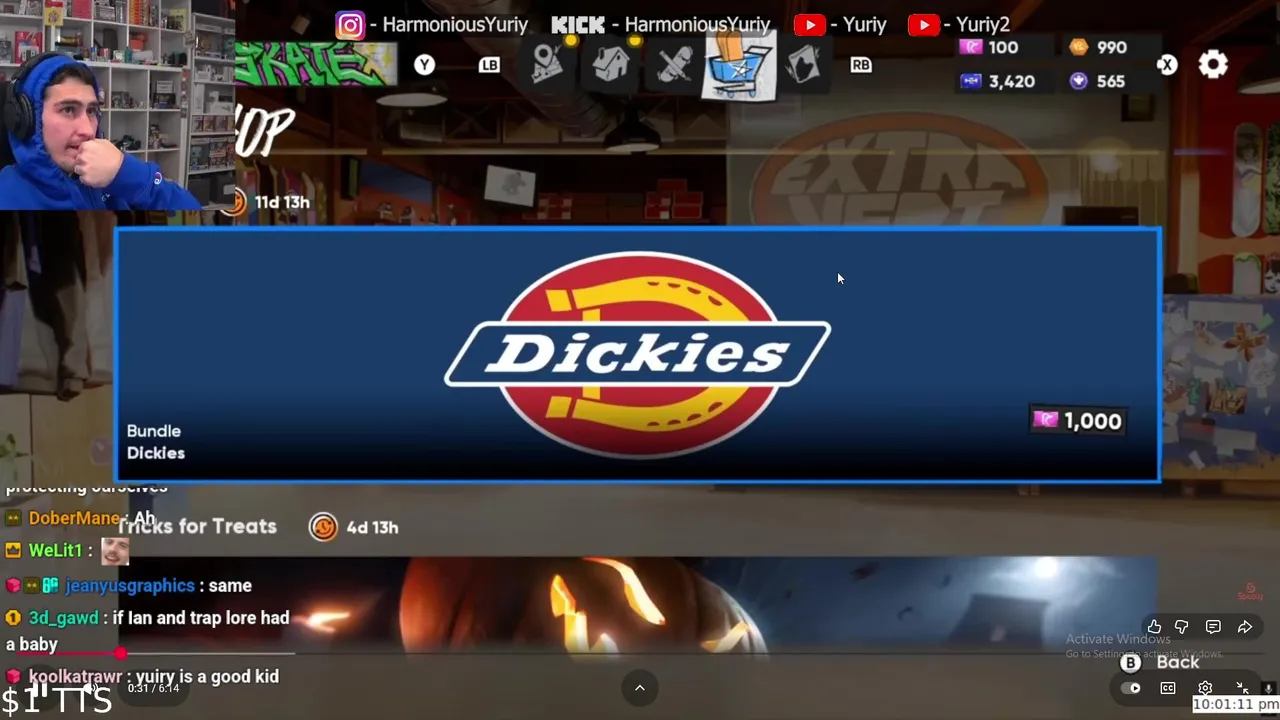Click the orange coin balance 990
This screenshot has width=1280, height=720.
1098,47
